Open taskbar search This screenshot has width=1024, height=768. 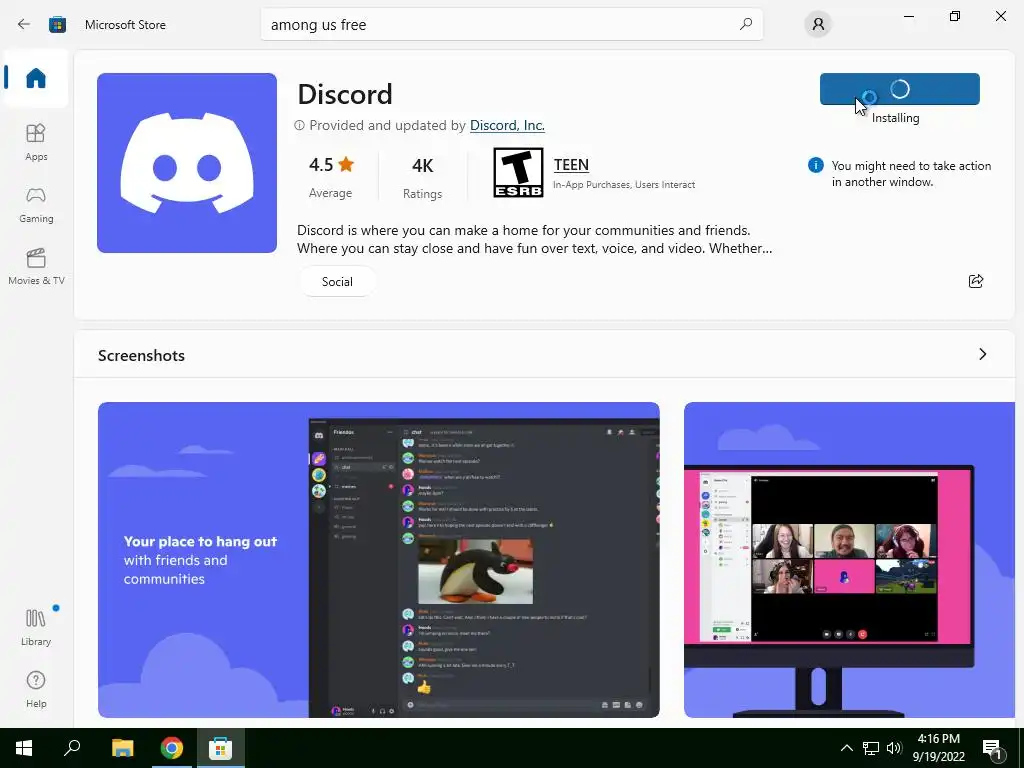[x=72, y=748]
